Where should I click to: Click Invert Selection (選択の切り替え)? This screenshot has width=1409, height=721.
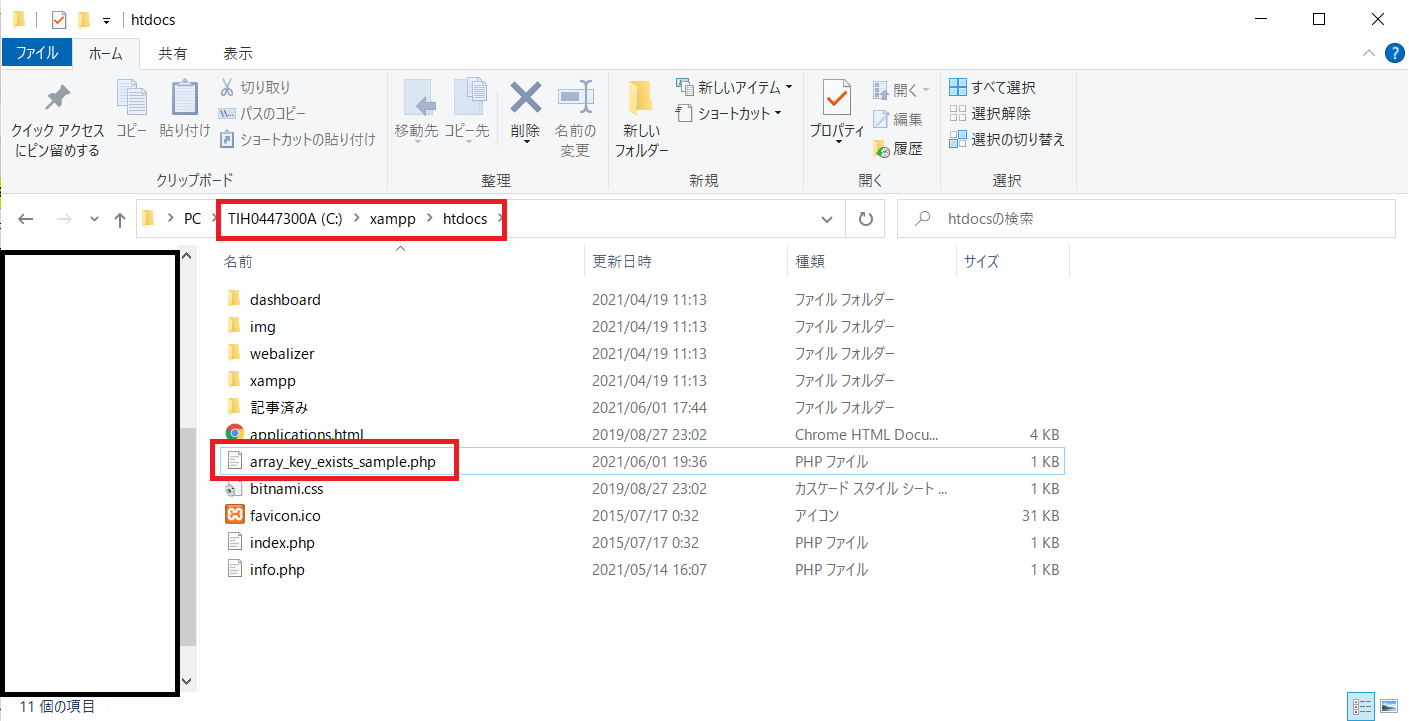pos(1007,140)
